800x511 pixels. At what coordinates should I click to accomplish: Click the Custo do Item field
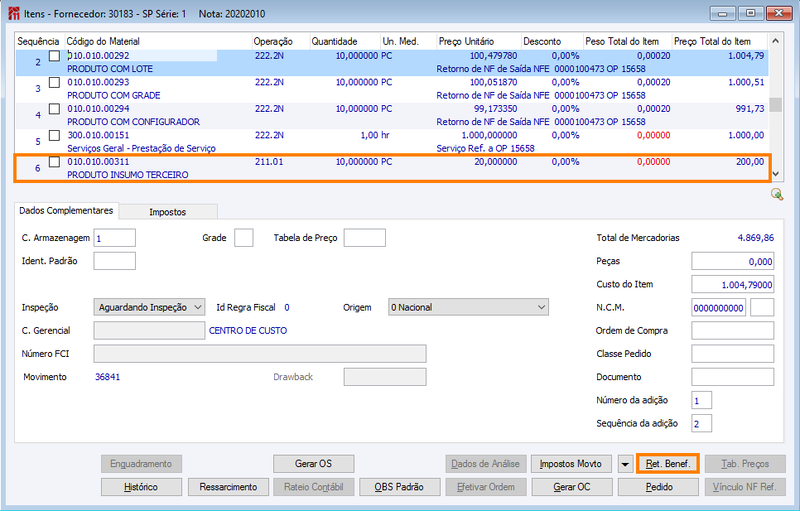[x=733, y=285]
